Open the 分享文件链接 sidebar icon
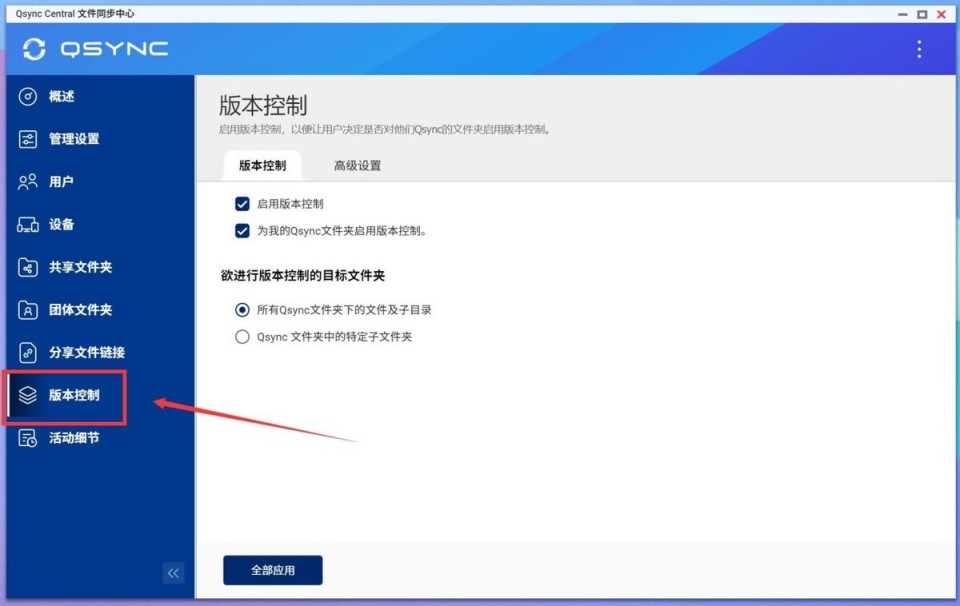The height and width of the screenshot is (606, 960). (x=28, y=352)
